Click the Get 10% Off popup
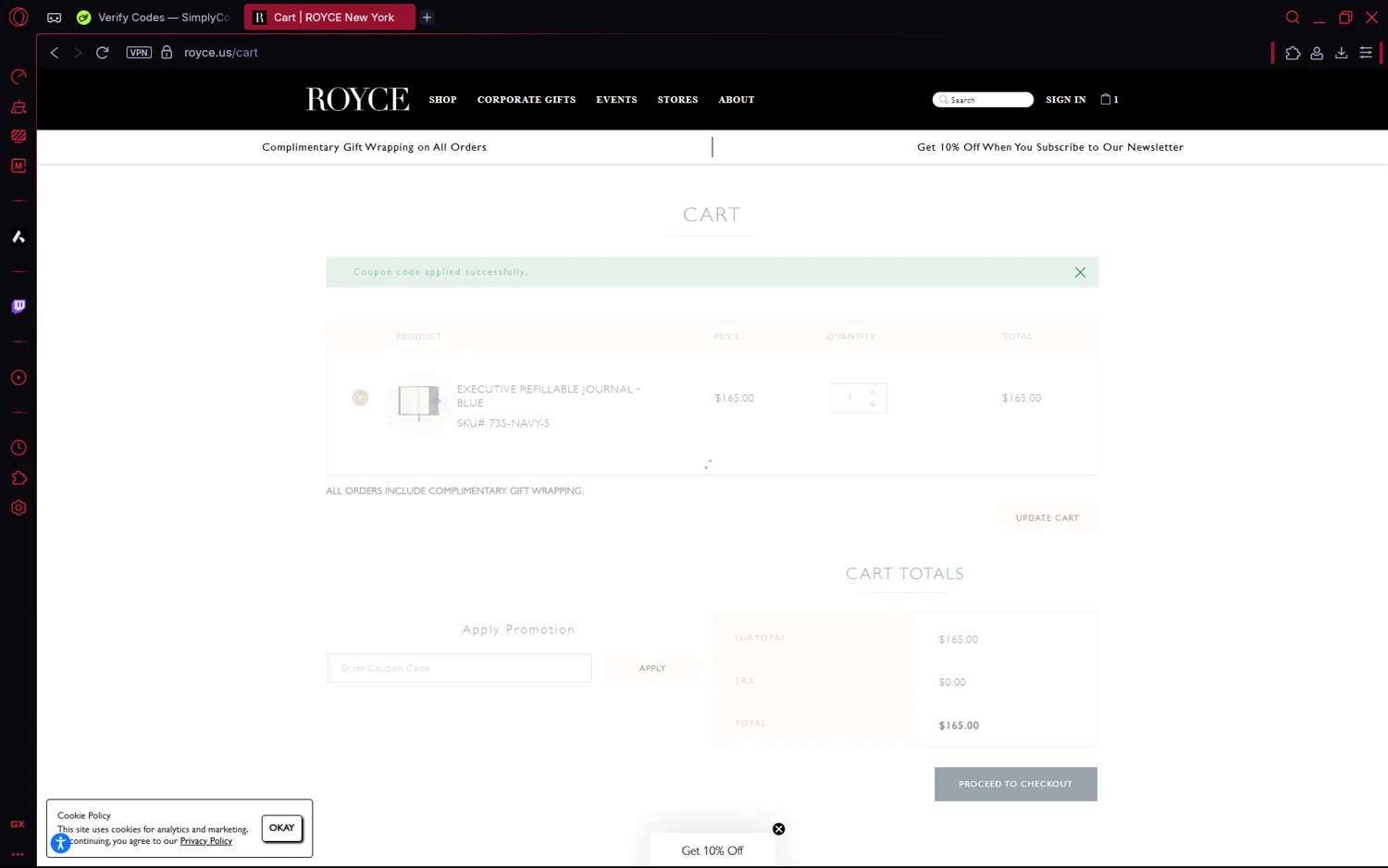Viewport: 1388px width, 868px height. [712, 850]
